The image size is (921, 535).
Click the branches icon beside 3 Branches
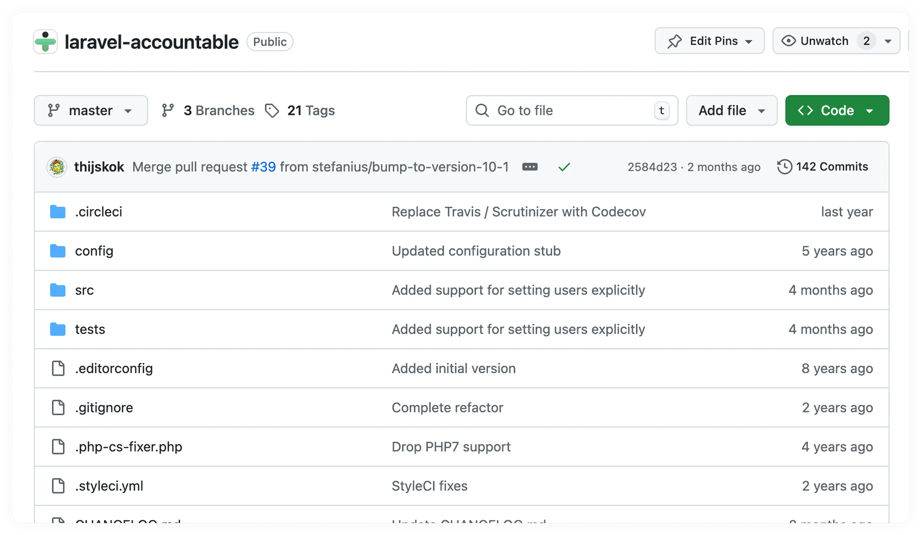(168, 111)
